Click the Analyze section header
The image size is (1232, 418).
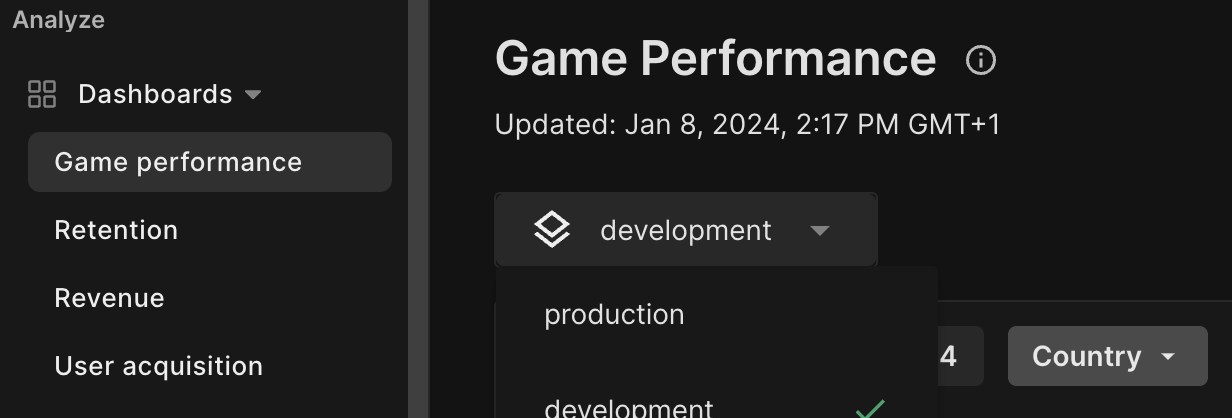58,20
